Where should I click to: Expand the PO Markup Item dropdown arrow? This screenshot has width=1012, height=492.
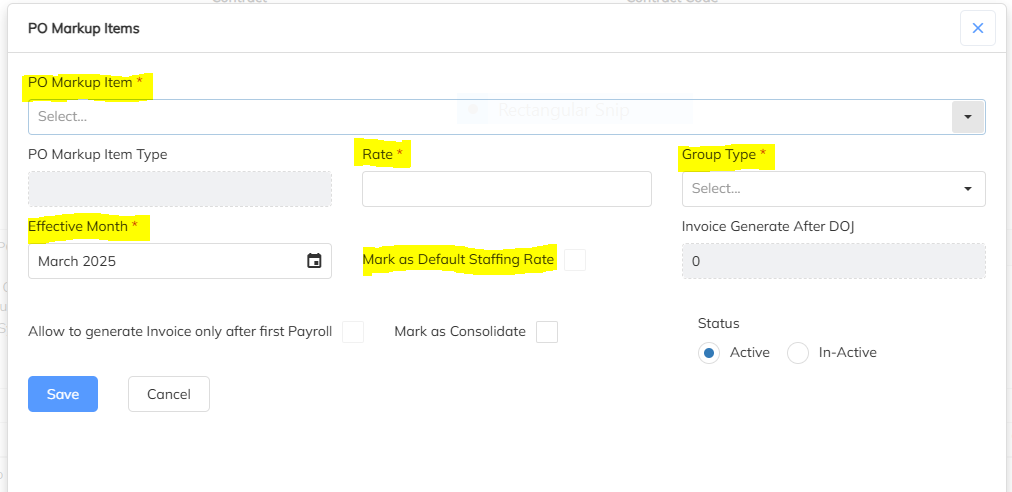967,117
